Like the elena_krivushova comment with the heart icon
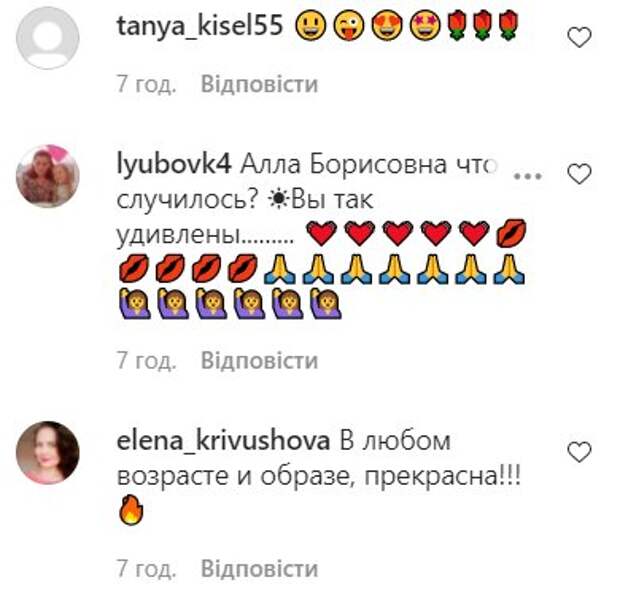This screenshot has height=615, width=620. (x=579, y=452)
